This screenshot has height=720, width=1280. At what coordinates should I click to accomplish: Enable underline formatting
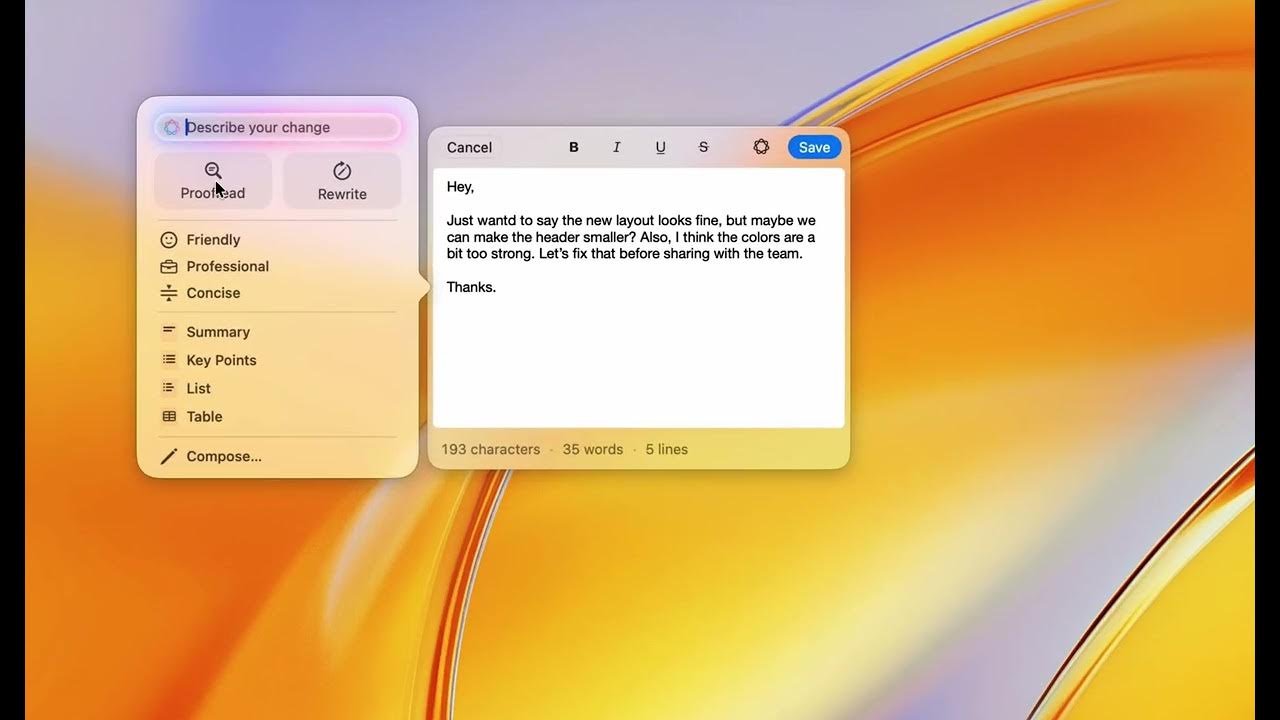click(x=660, y=147)
